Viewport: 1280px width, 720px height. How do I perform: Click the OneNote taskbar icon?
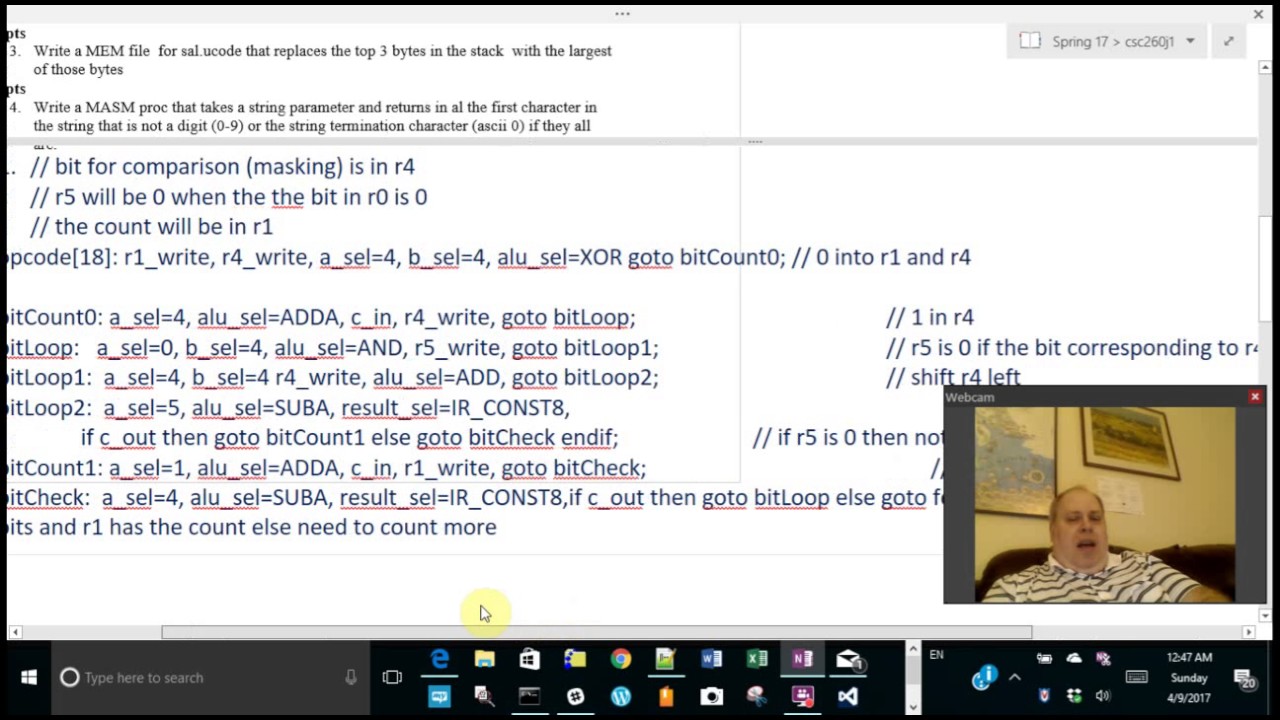(x=802, y=659)
